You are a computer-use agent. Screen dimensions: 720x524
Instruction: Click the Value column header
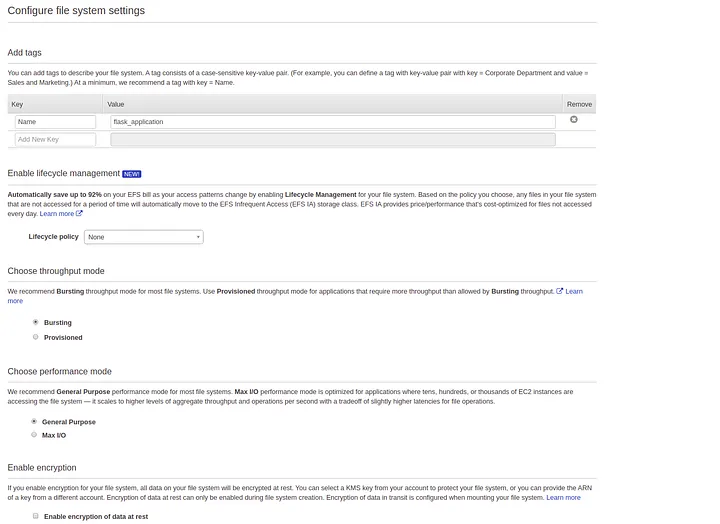point(116,104)
